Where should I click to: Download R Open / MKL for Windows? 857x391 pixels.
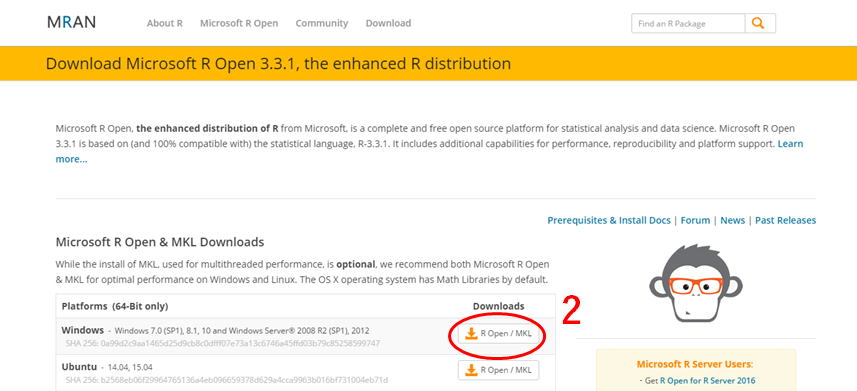pyautogui.click(x=498, y=334)
